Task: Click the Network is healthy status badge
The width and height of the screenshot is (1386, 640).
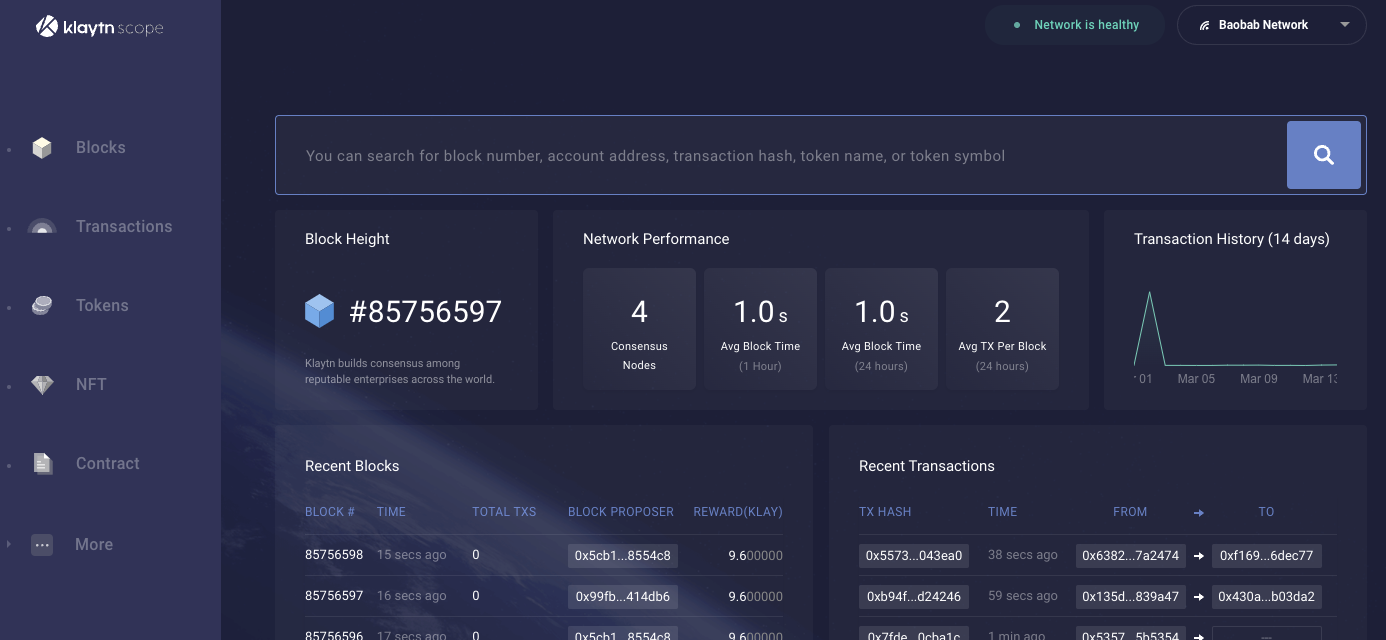Action: coord(1075,25)
